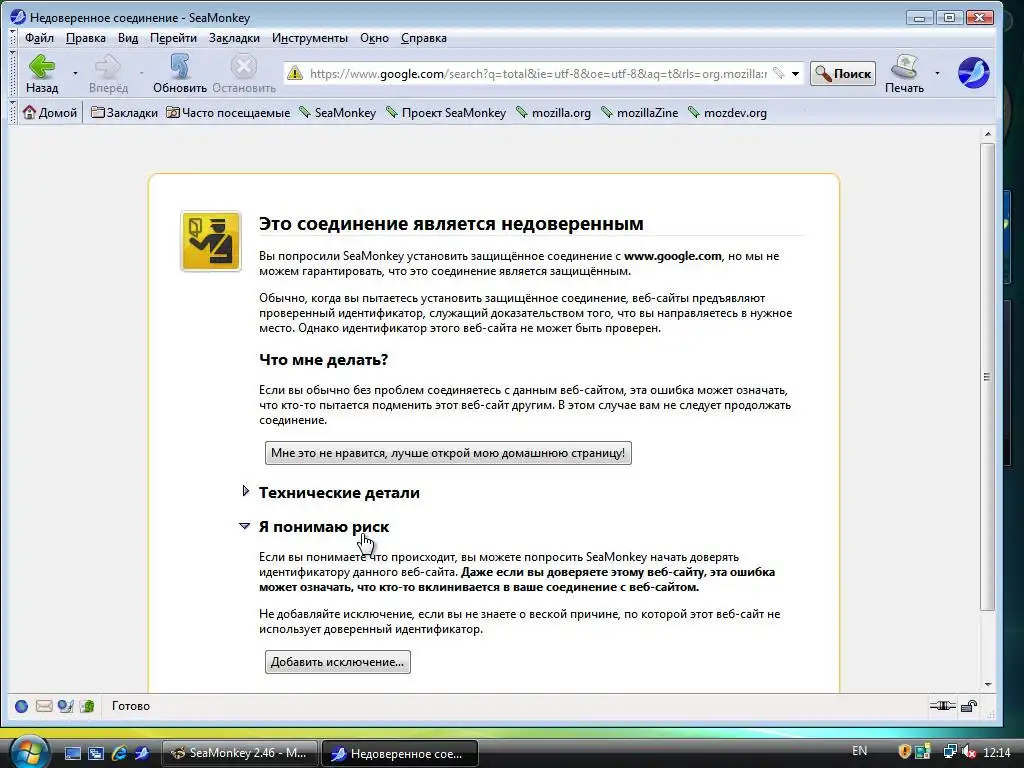Open the Закладки menu in the menu bar

(234, 38)
